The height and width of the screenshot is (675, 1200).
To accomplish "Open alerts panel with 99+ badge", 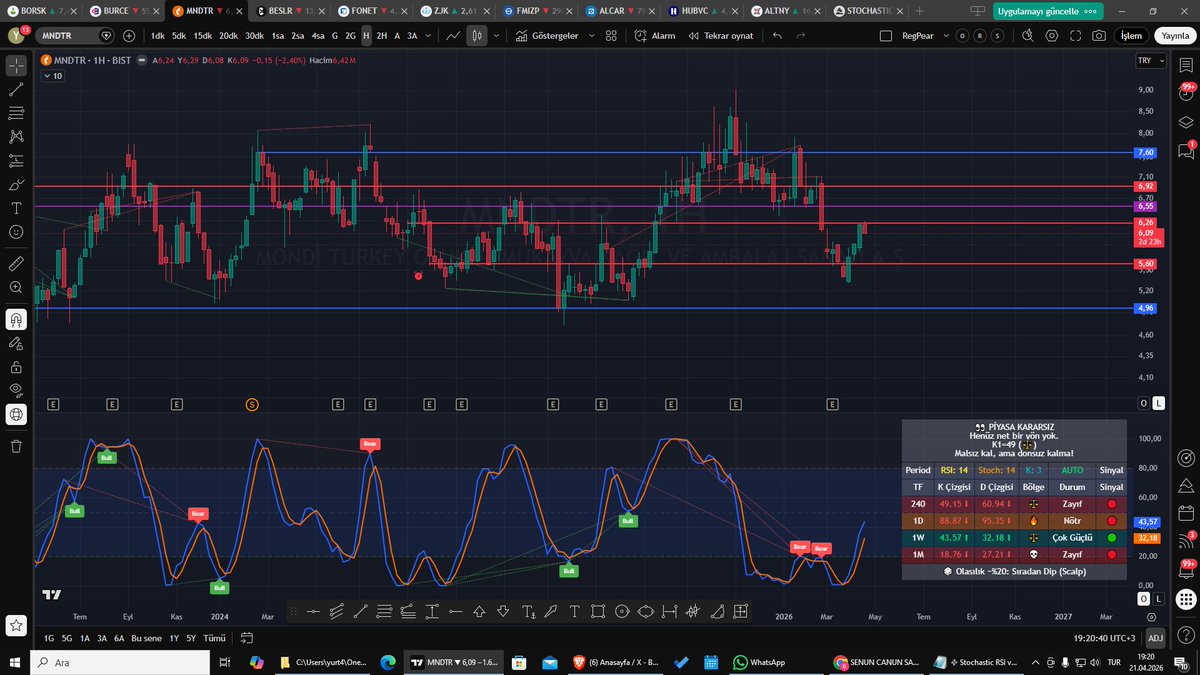I will pos(1187,93).
